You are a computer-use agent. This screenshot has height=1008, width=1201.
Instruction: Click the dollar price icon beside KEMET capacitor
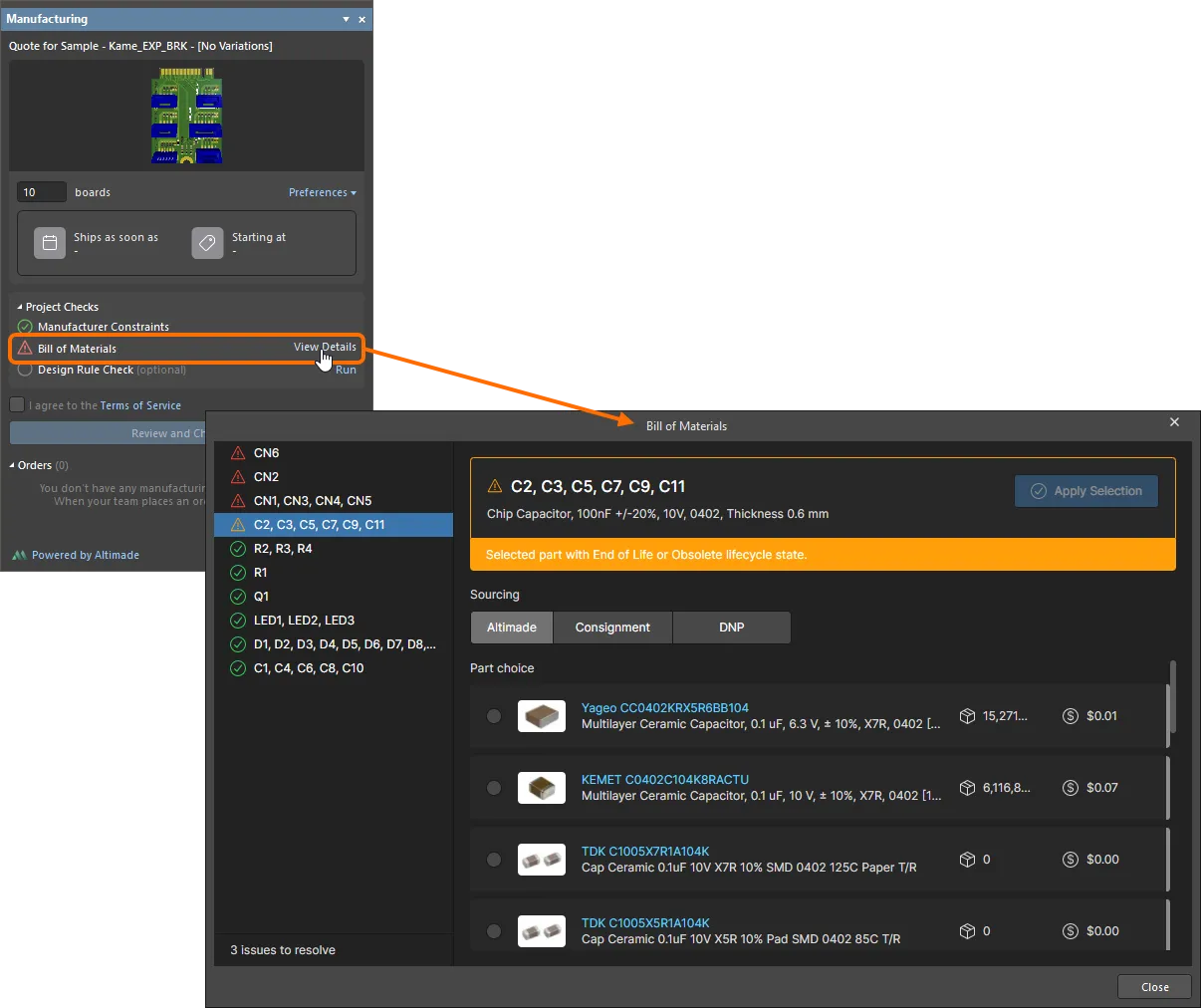1071,787
